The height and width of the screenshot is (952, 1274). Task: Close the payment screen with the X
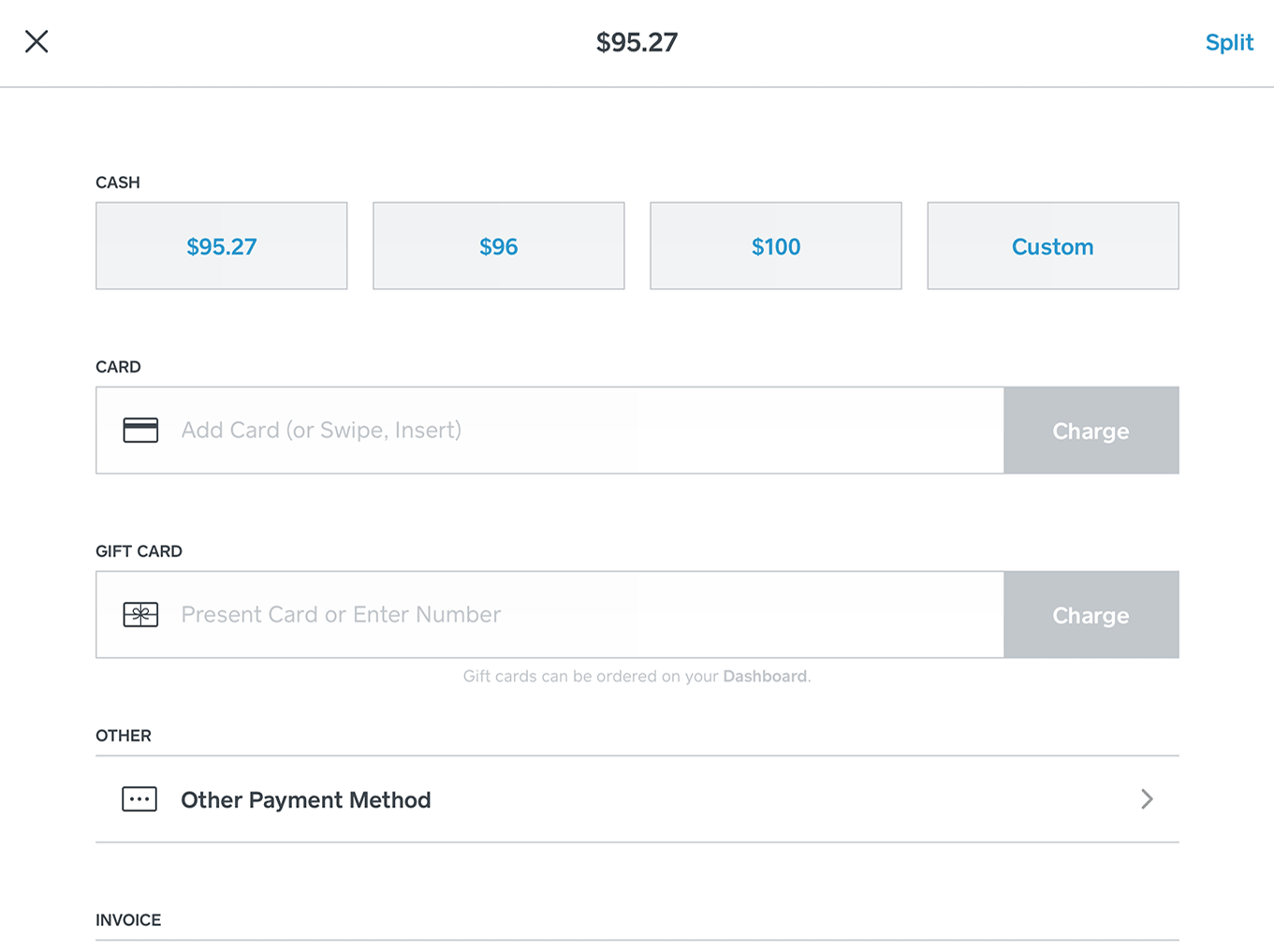tap(37, 41)
